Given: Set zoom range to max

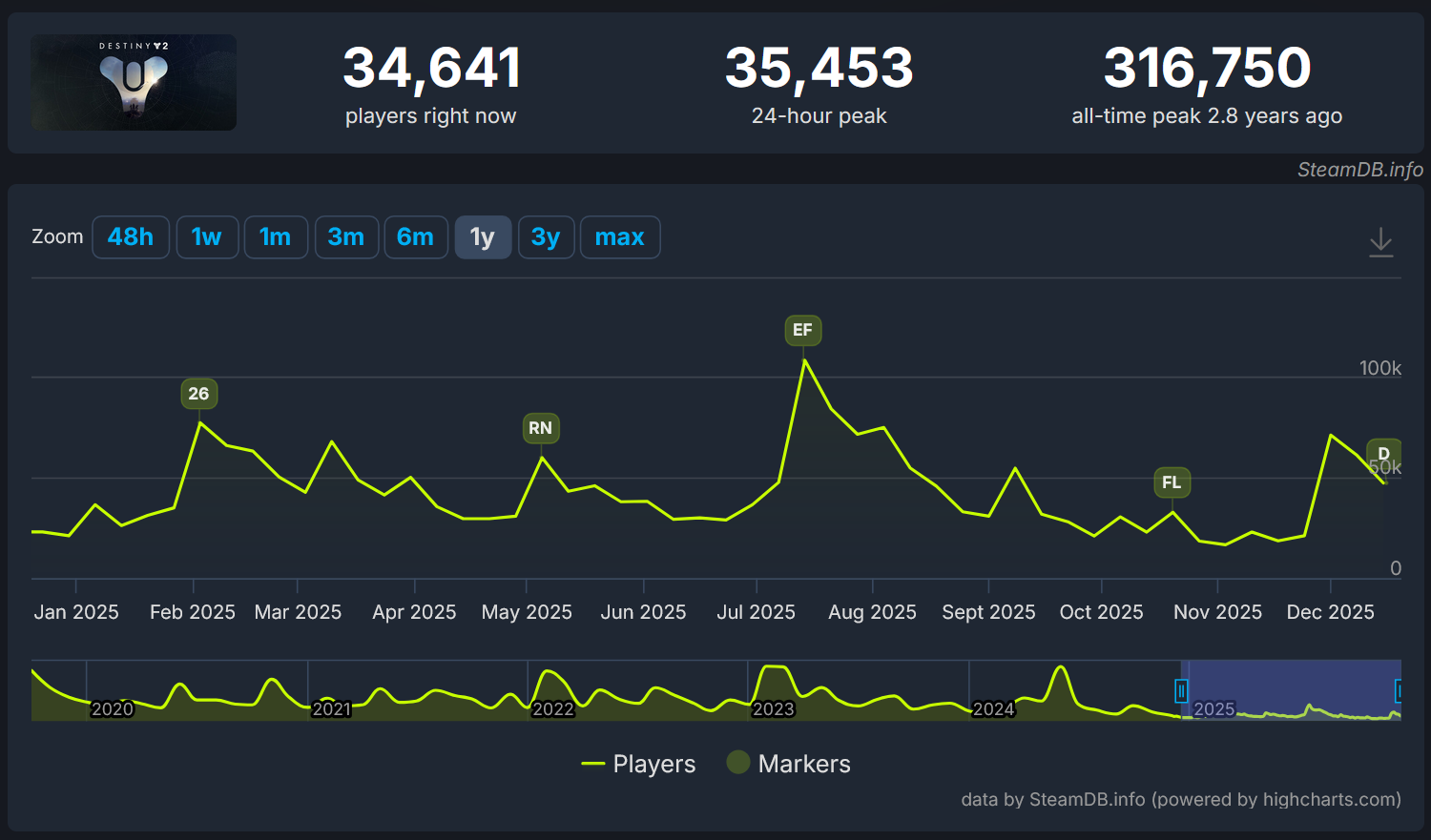Looking at the screenshot, I should click(x=620, y=237).
